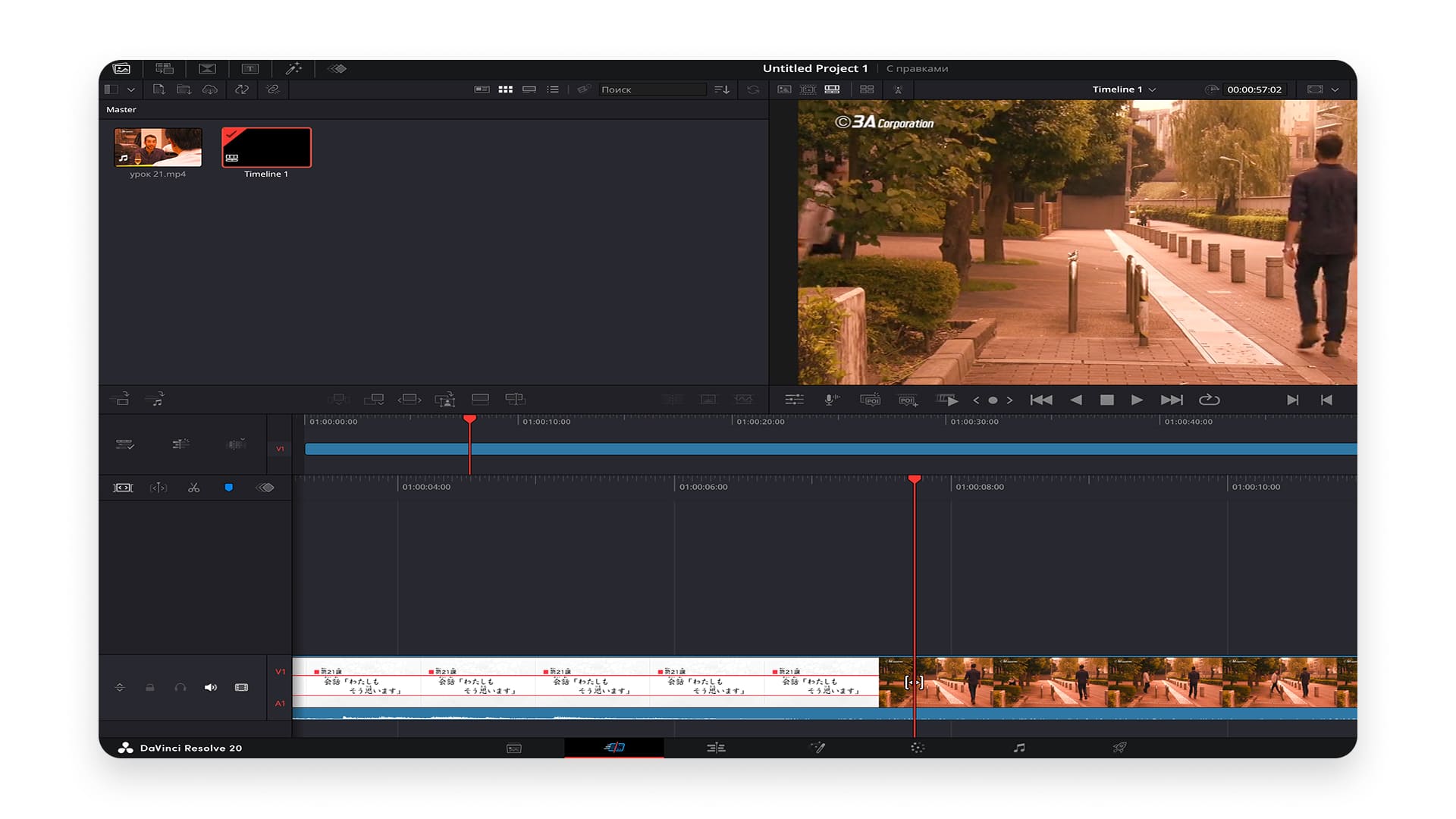Toggle loop playback button

tap(1209, 400)
